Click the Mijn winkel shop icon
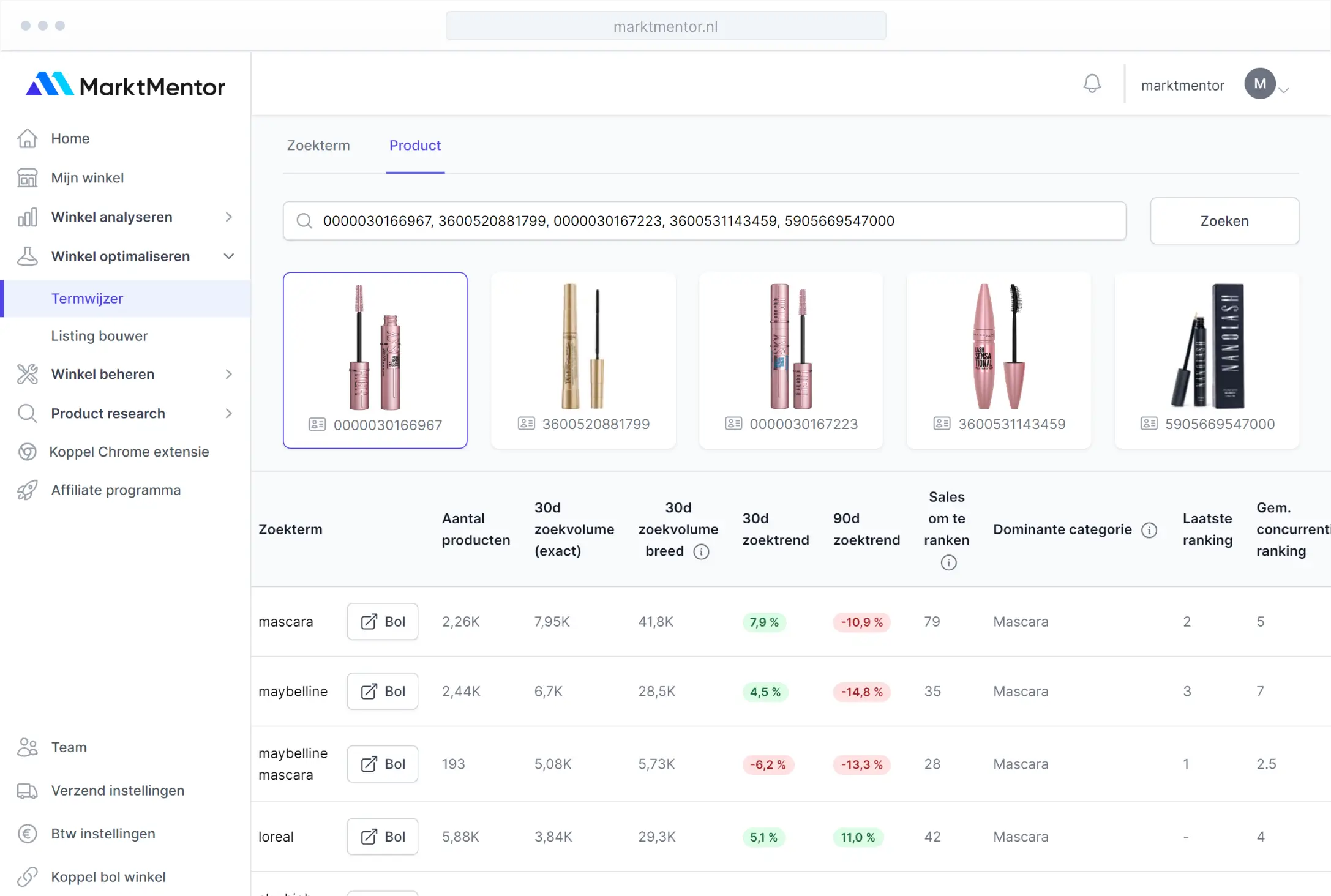1331x896 pixels. (28, 177)
